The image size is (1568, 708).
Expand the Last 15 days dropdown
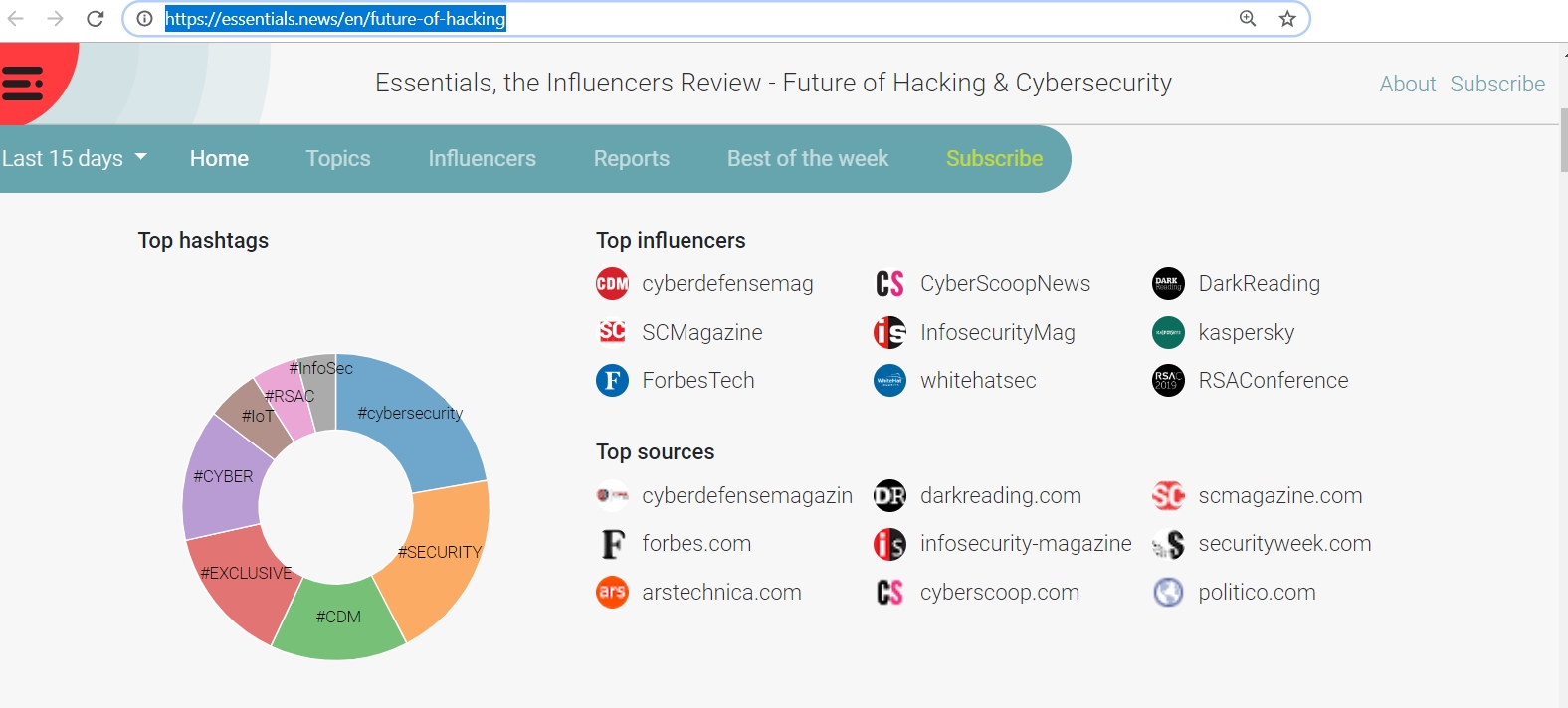[74, 158]
